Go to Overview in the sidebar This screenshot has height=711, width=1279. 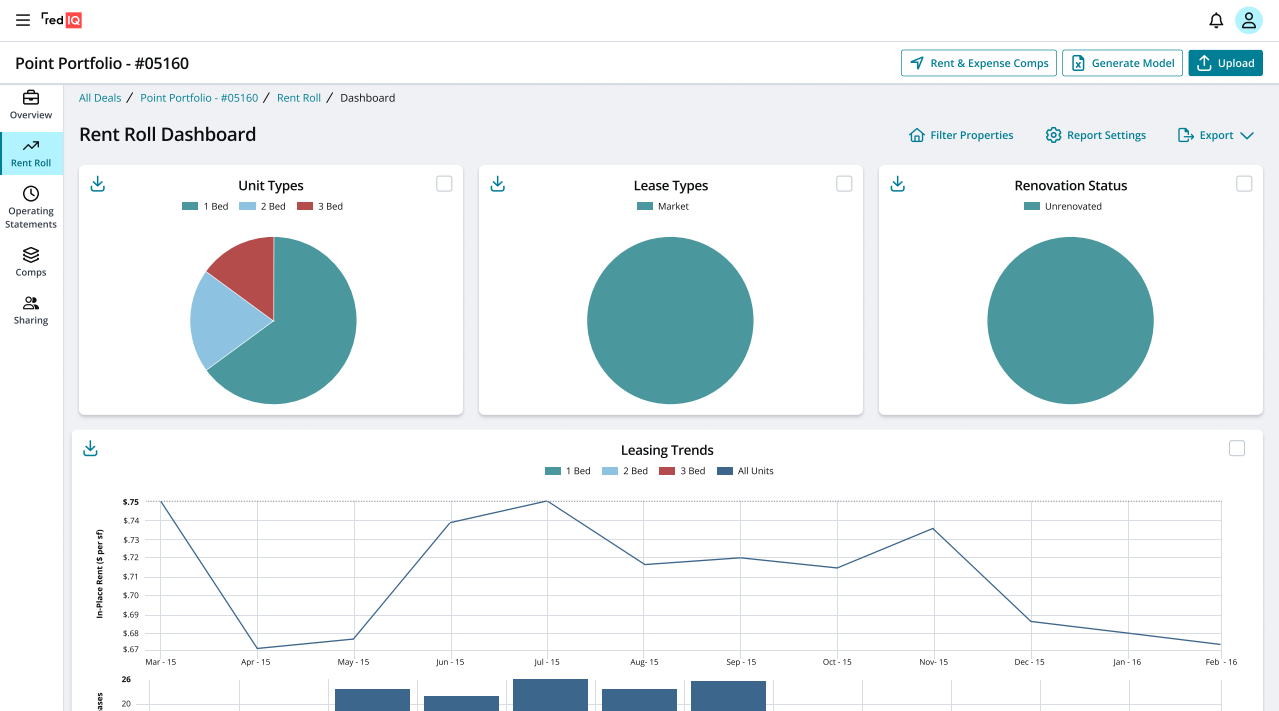click(31, 105)
